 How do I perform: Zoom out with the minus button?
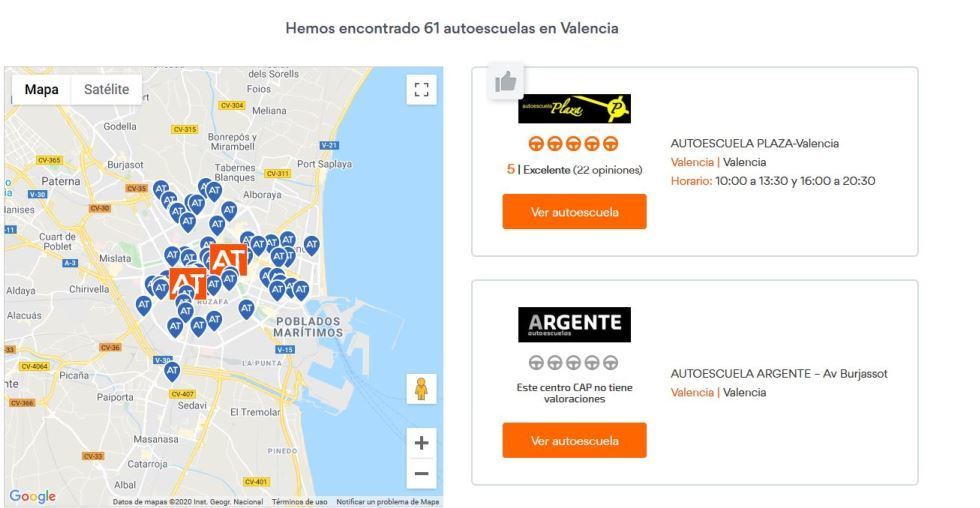(x=421, y=474)
